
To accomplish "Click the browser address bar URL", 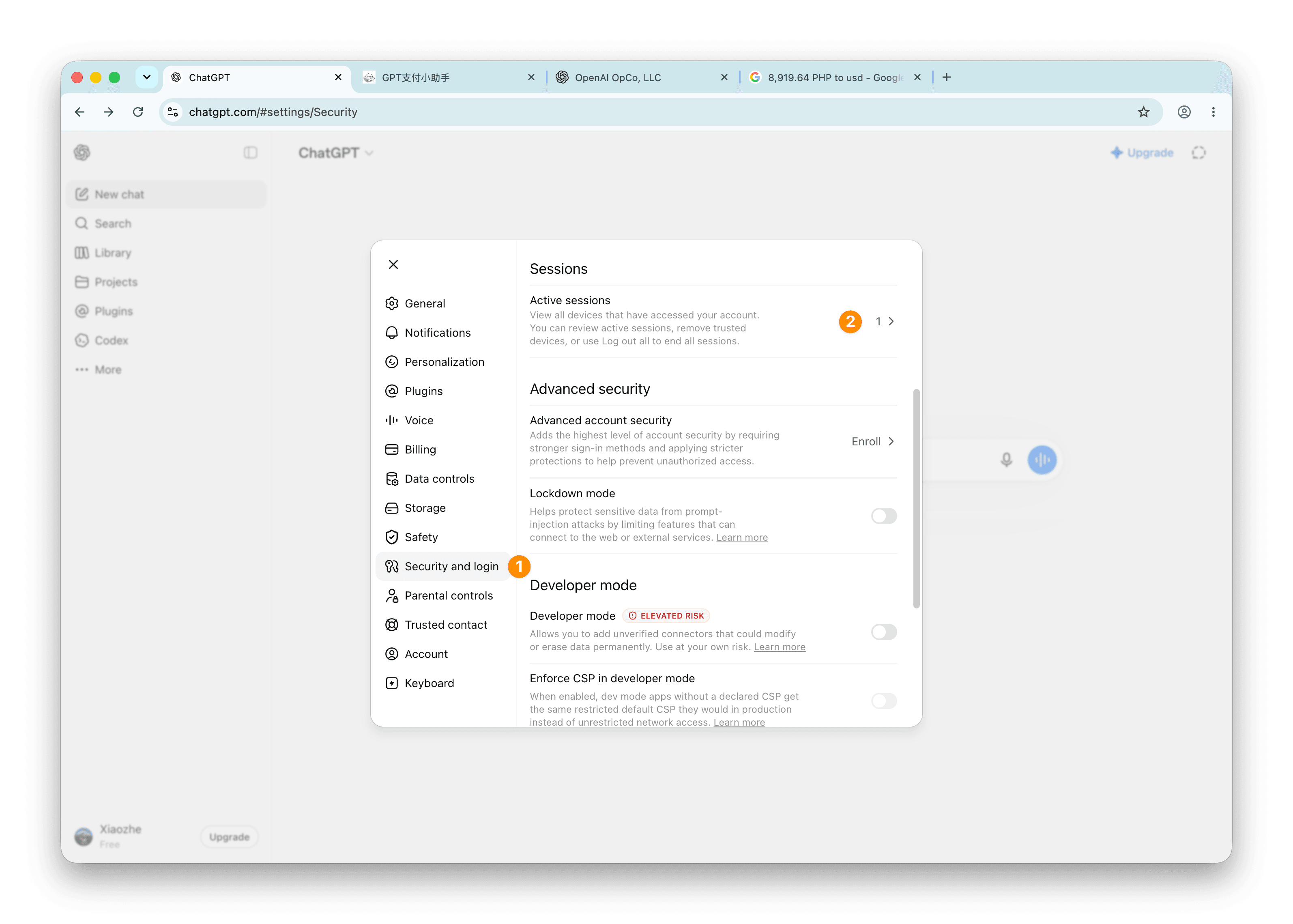I will click(273, 112).
